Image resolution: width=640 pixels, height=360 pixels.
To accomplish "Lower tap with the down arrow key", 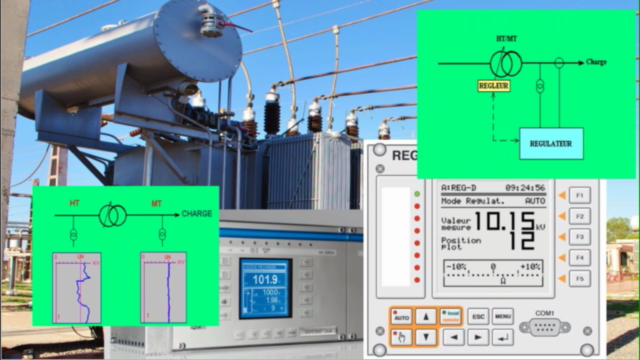I will [x=426, y=337].
